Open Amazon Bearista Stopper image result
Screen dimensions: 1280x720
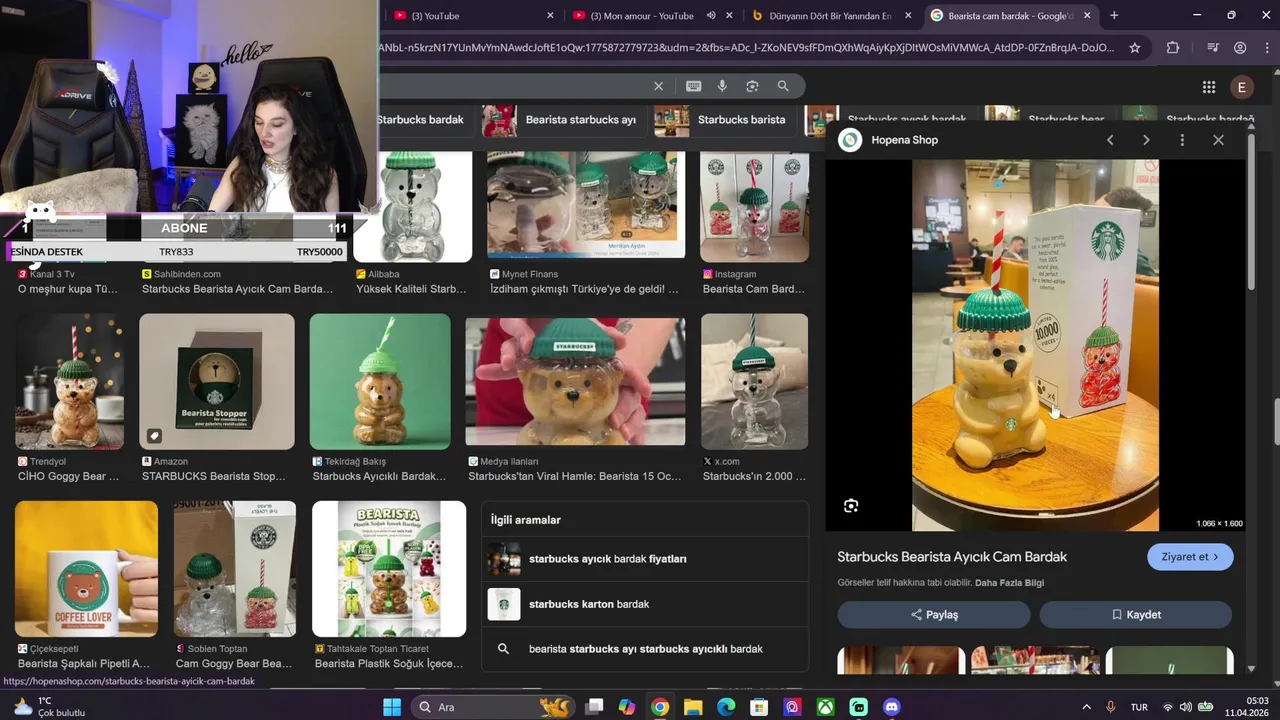pyautogui.click(x=217, y=382)
